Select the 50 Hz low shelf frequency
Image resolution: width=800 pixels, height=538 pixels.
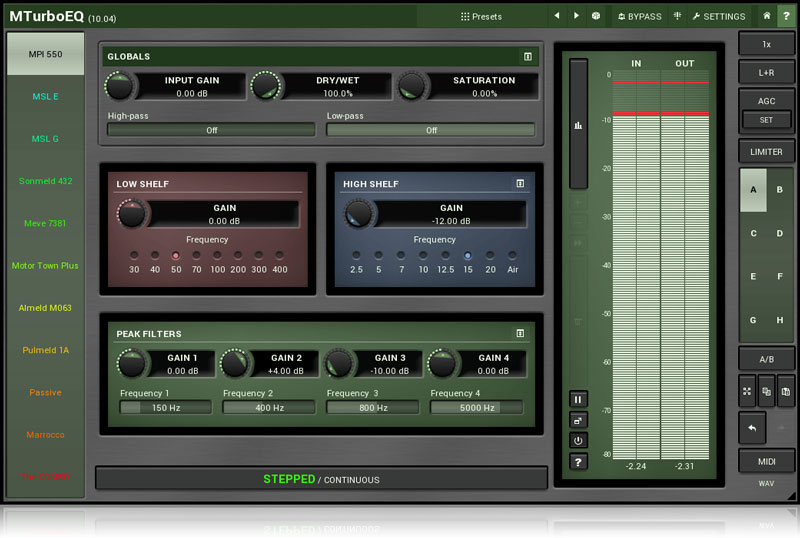(176, 256)
